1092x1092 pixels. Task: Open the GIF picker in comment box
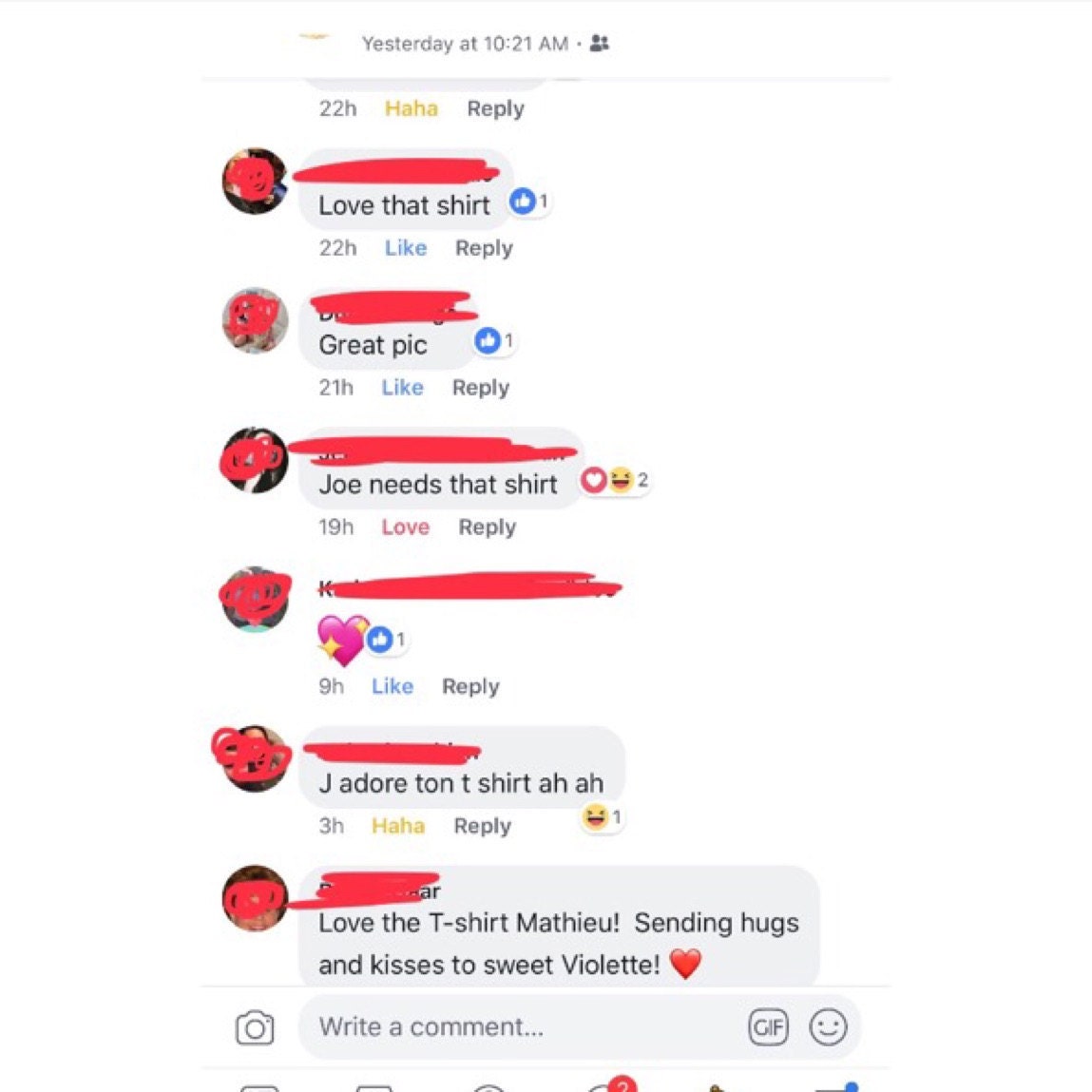click(768, 1027)
